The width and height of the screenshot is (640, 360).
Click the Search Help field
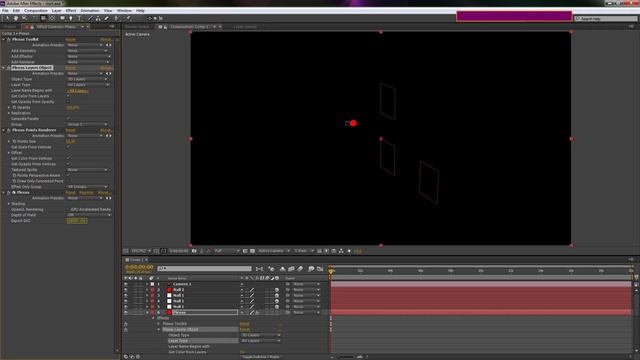click(605, 19)
